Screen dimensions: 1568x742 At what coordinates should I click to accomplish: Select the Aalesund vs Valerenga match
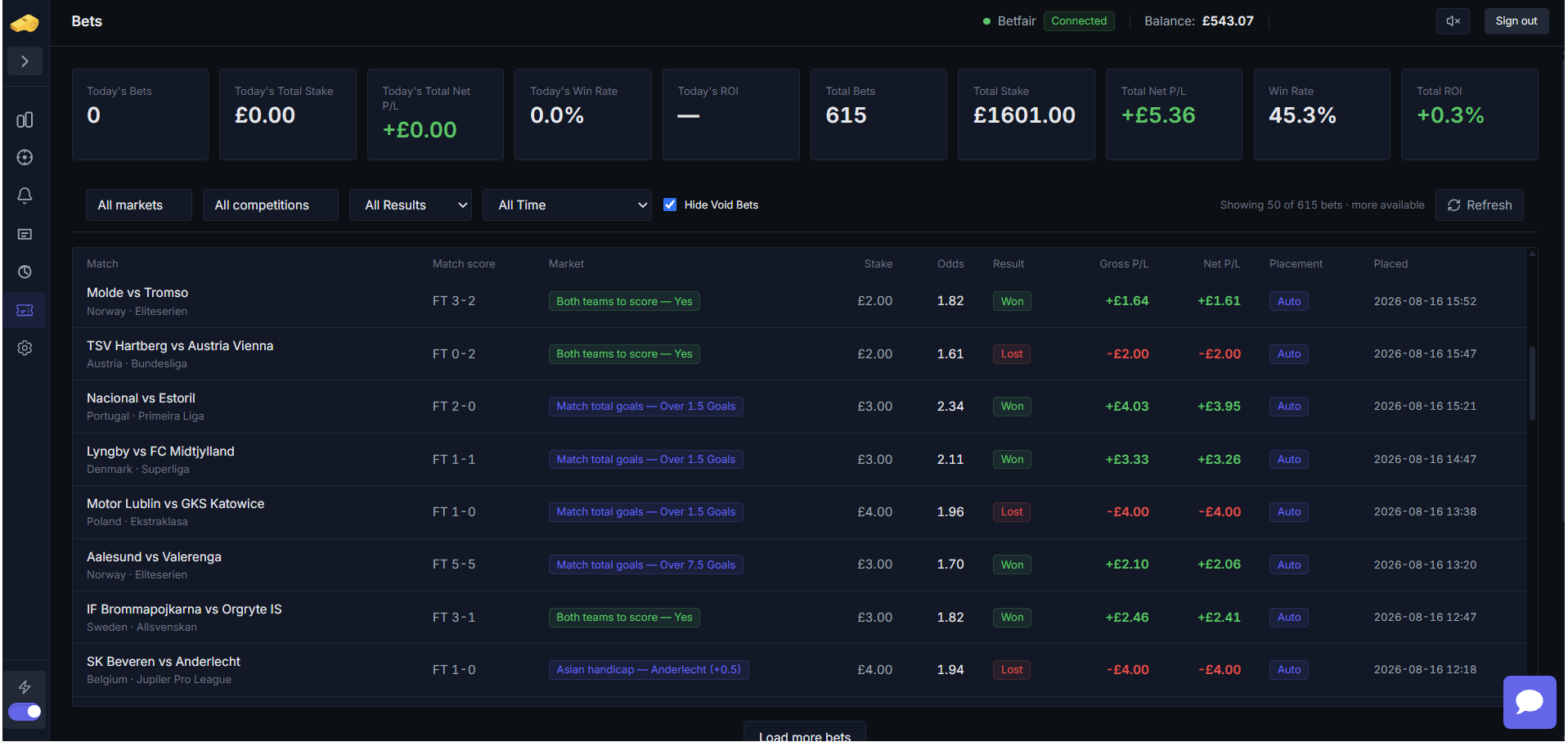coord(799,564)
